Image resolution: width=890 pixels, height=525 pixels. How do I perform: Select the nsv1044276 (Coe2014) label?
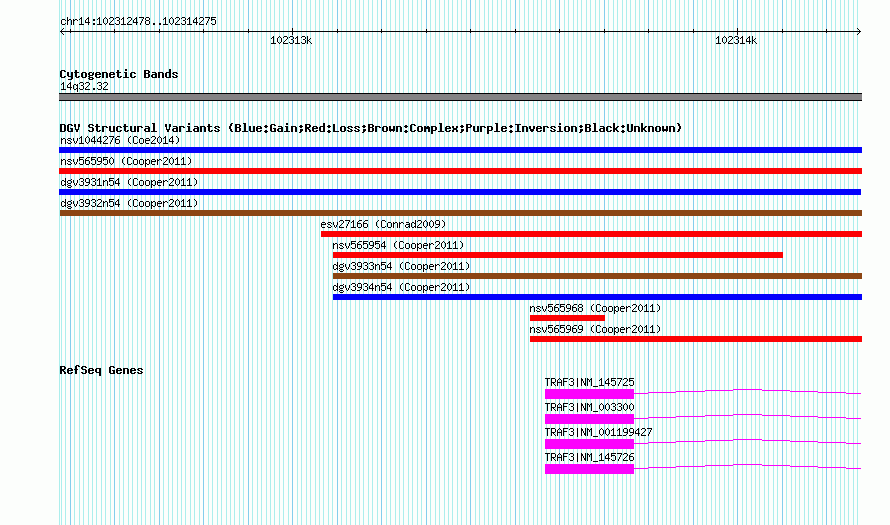tap(120, 140)
